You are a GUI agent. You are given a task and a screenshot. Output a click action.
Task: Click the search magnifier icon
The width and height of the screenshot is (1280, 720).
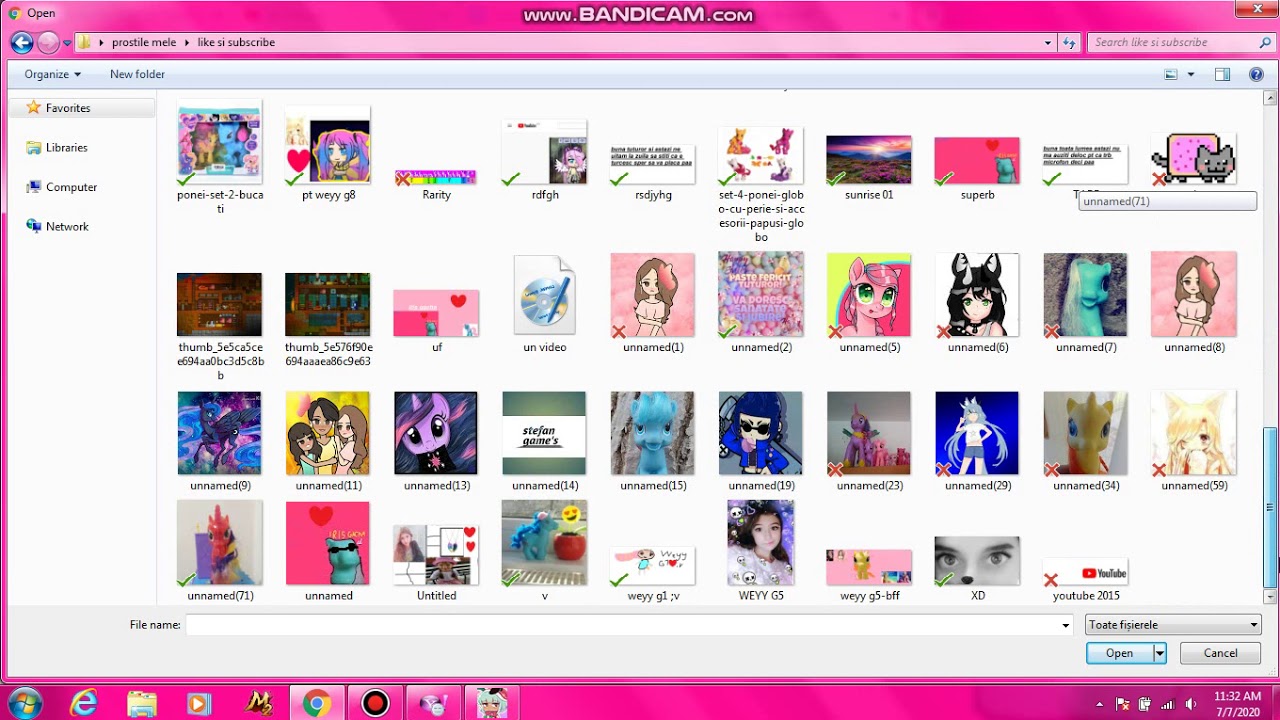pos(1264,42)
